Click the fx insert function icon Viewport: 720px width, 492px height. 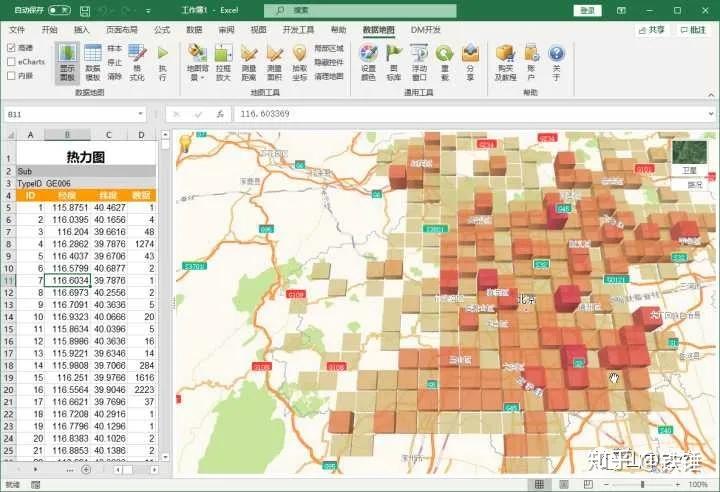(x=220, y=114)
